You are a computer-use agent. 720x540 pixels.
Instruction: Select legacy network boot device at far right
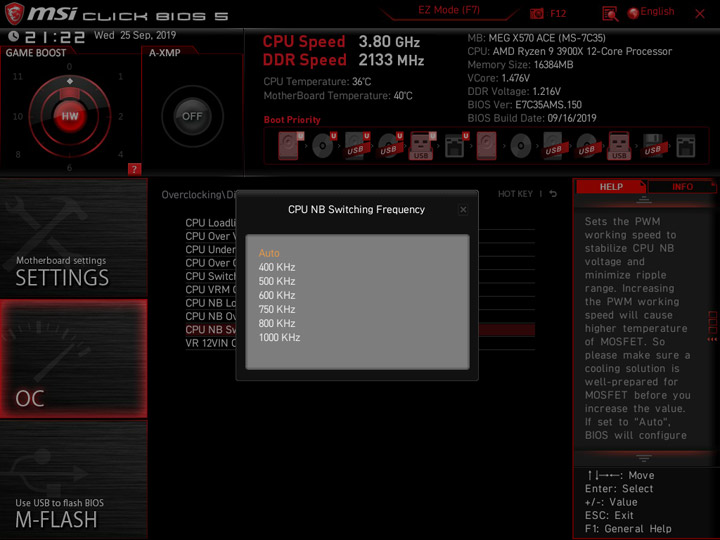pyautogui.click(x=686, y=146)
